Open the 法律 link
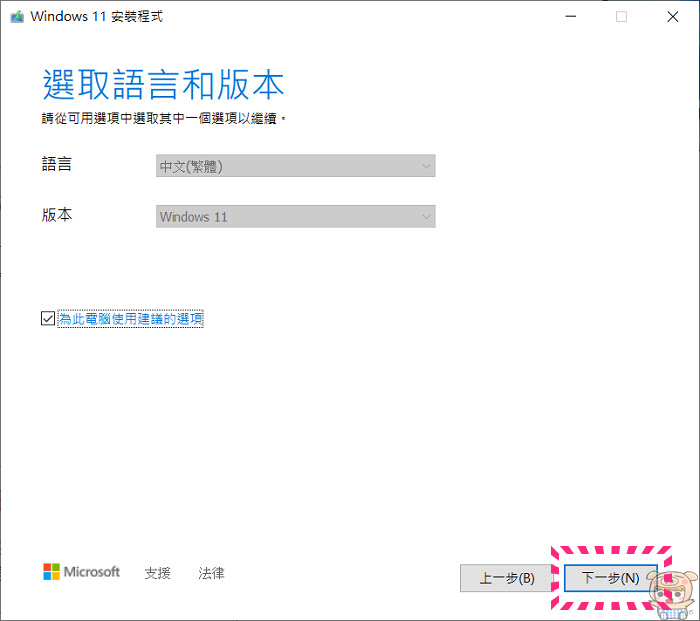700x621 pixels. pos(211,573)
